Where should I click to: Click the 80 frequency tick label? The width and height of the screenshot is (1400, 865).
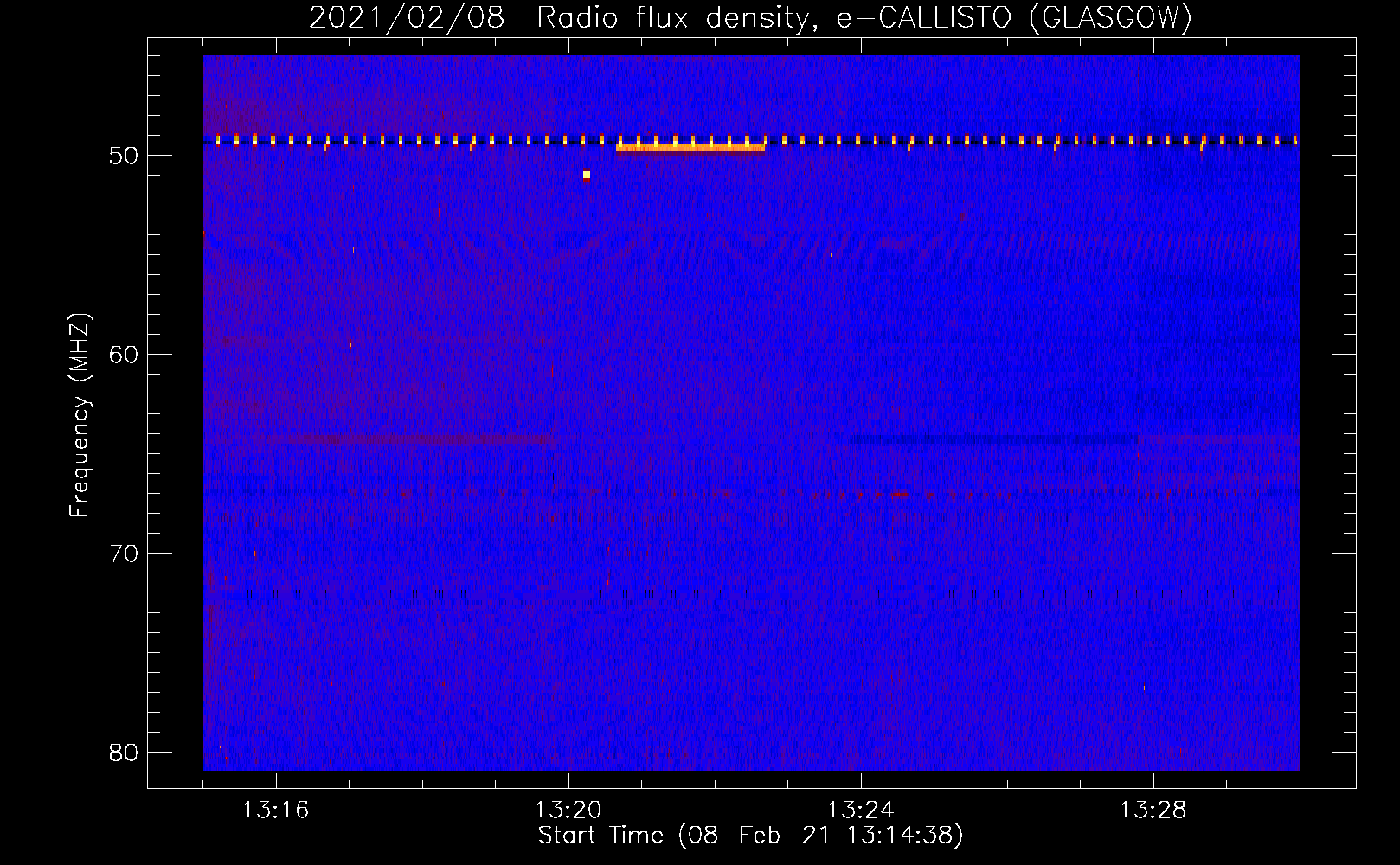pos(125,753)
